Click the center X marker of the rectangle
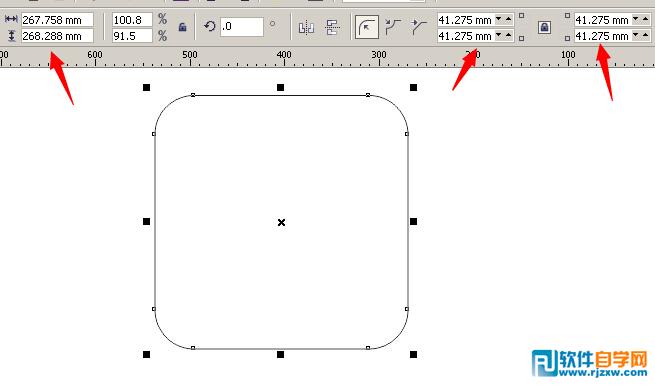This screenshot has width=655, height=386. [x=282, y=222]
